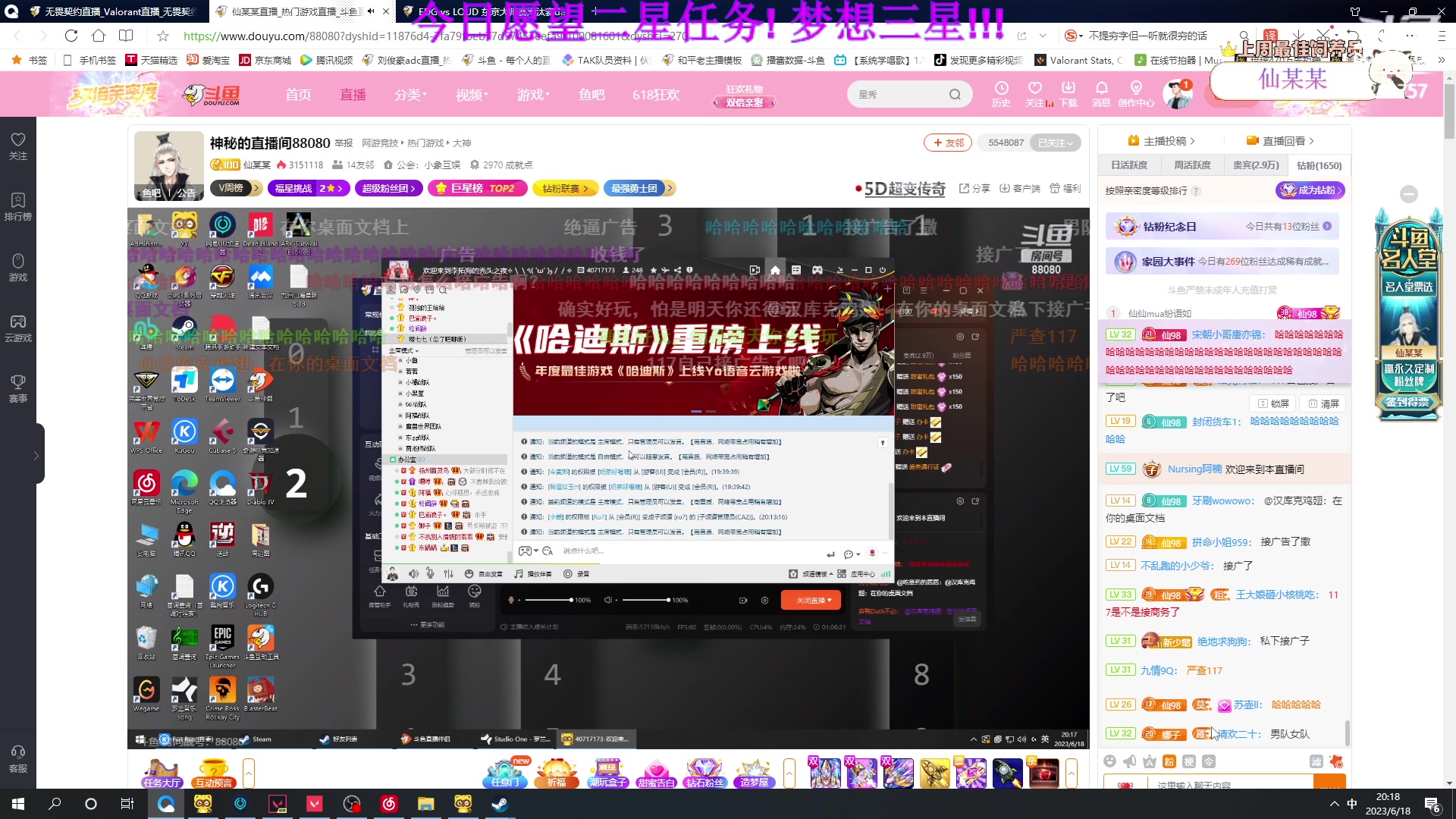Screen dimensions: 1456x819
Task: Open 鱼吧 from the top navigation
Action: [x=591, y=94]
